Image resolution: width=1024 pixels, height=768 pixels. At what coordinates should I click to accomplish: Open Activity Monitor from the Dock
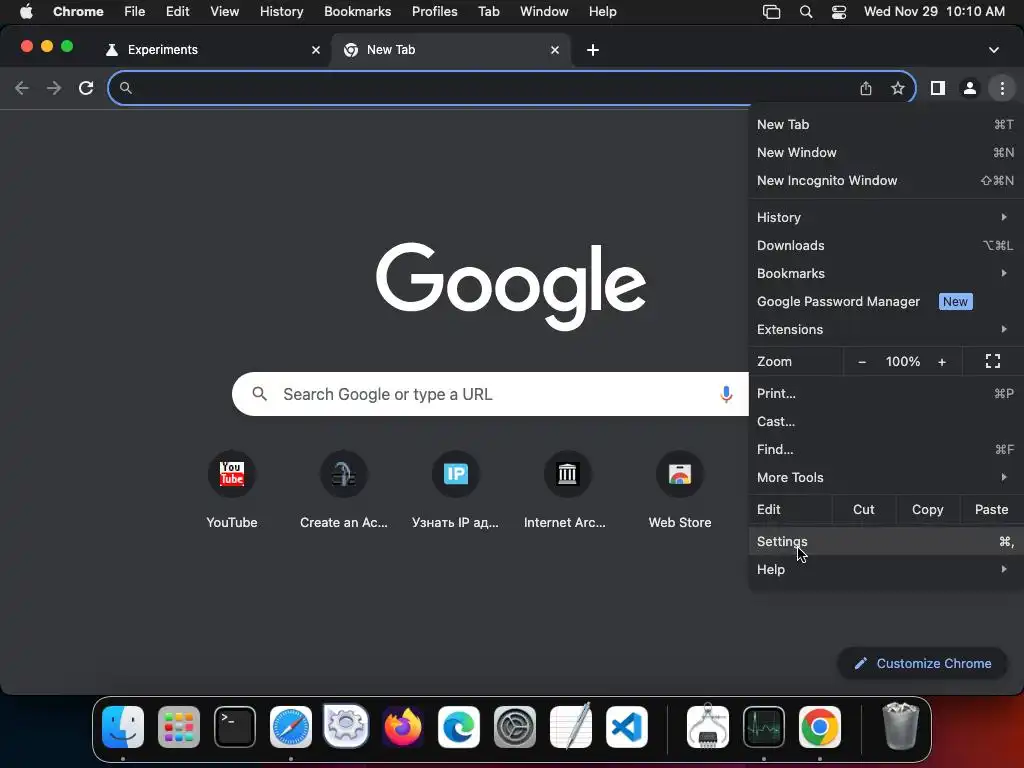click(x=764, y=727)
